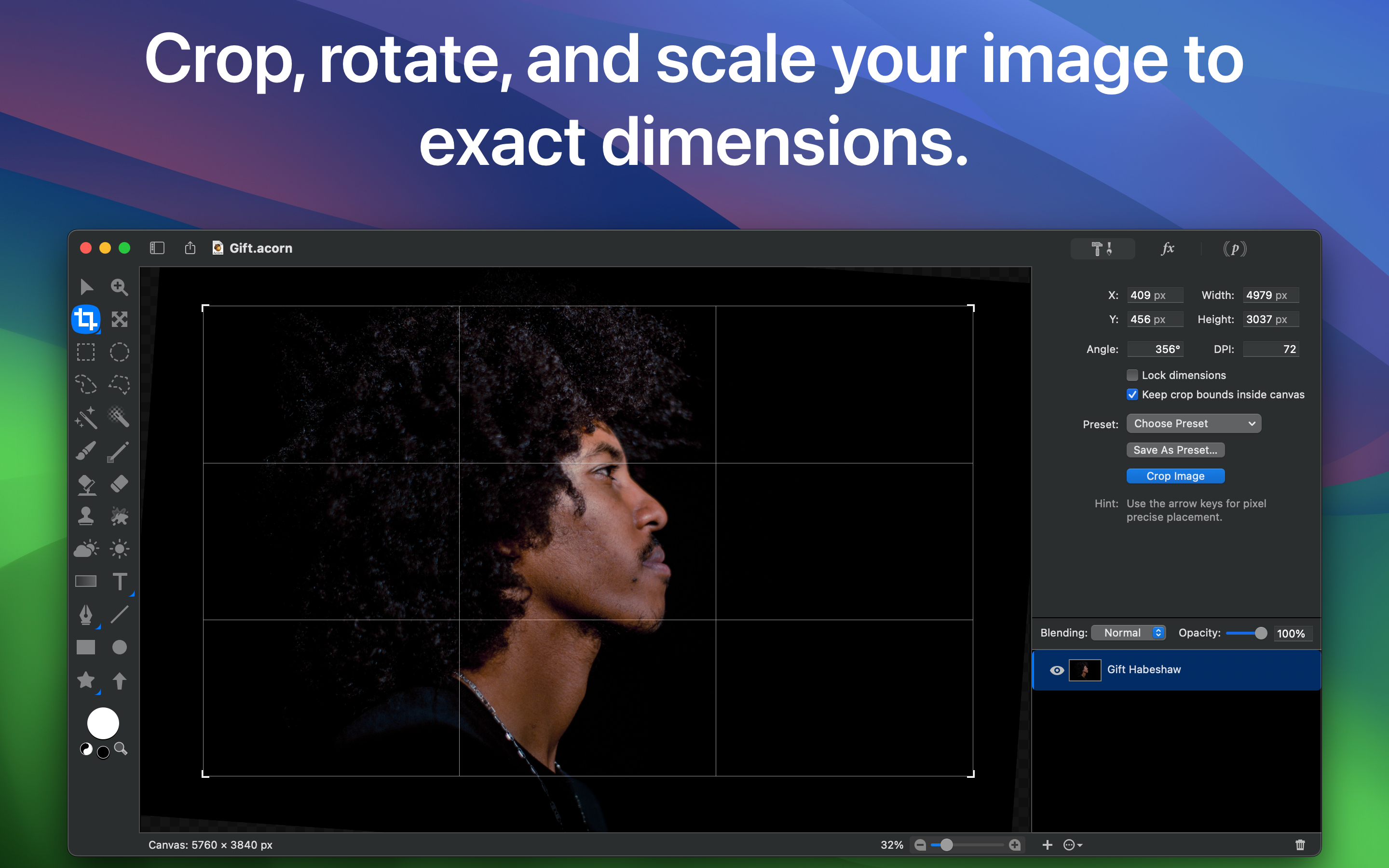Select the Pen bezier tool
The width and height of the screenshot is (1389, 868).
point(86,614)
